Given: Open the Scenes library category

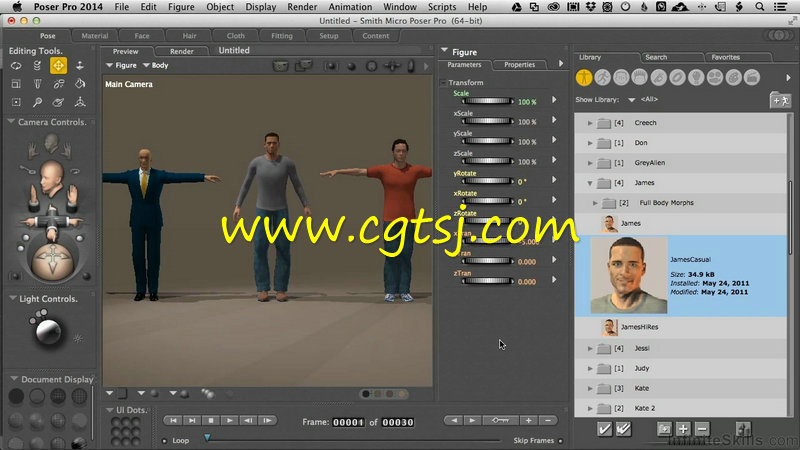Looking at the screenshot, I should pyautogui.click(x=752, y=78).
